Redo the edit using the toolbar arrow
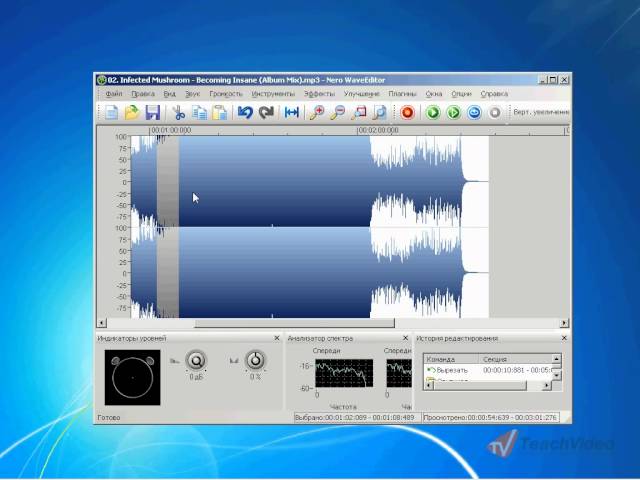640x480 pixels. point(266,113)
